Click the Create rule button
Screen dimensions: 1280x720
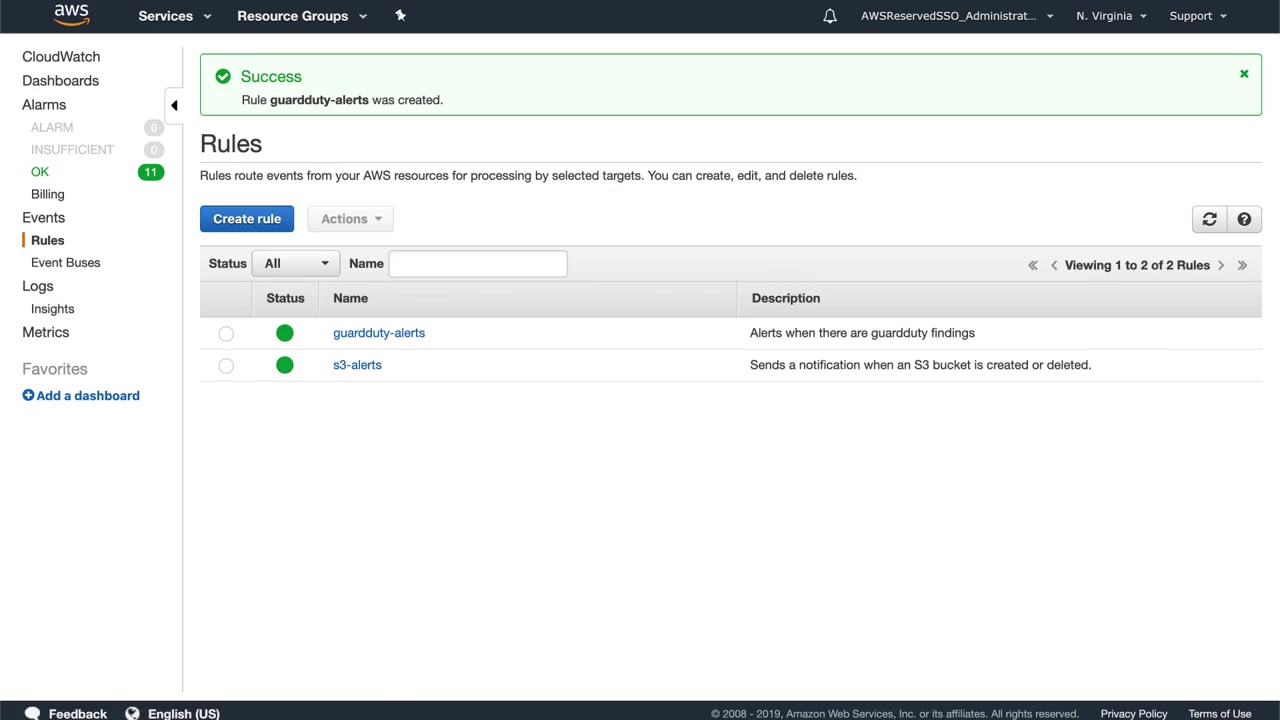point(247,219)
